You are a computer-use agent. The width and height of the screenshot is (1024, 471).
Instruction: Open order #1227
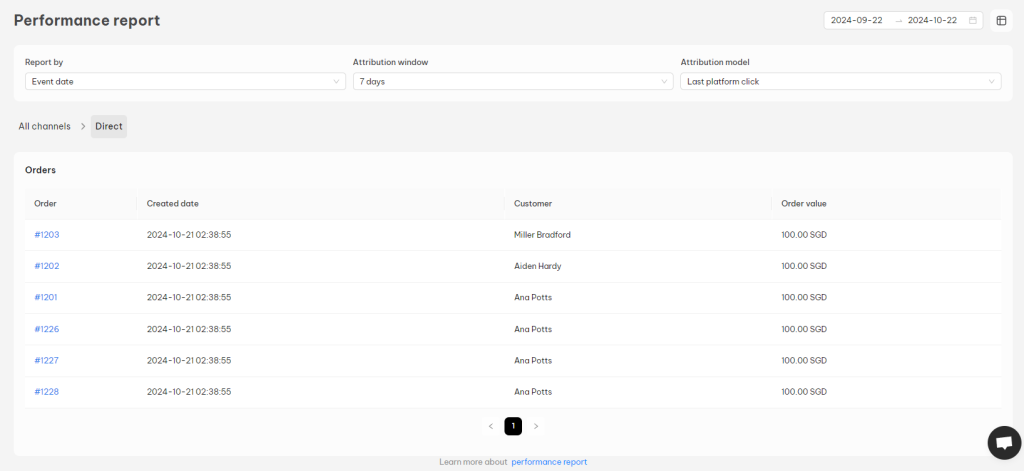(x=47, y=361)
